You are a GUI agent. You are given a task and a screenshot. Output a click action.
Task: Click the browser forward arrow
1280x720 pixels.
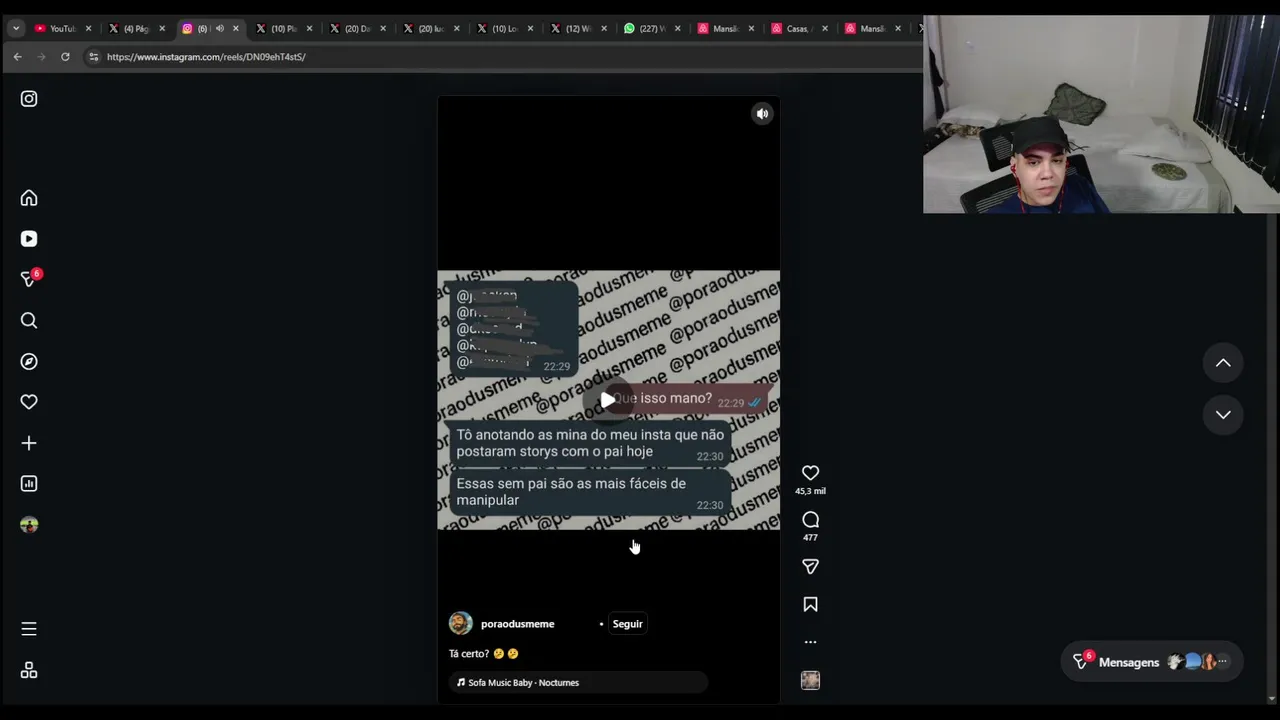[x=41, y=57]
